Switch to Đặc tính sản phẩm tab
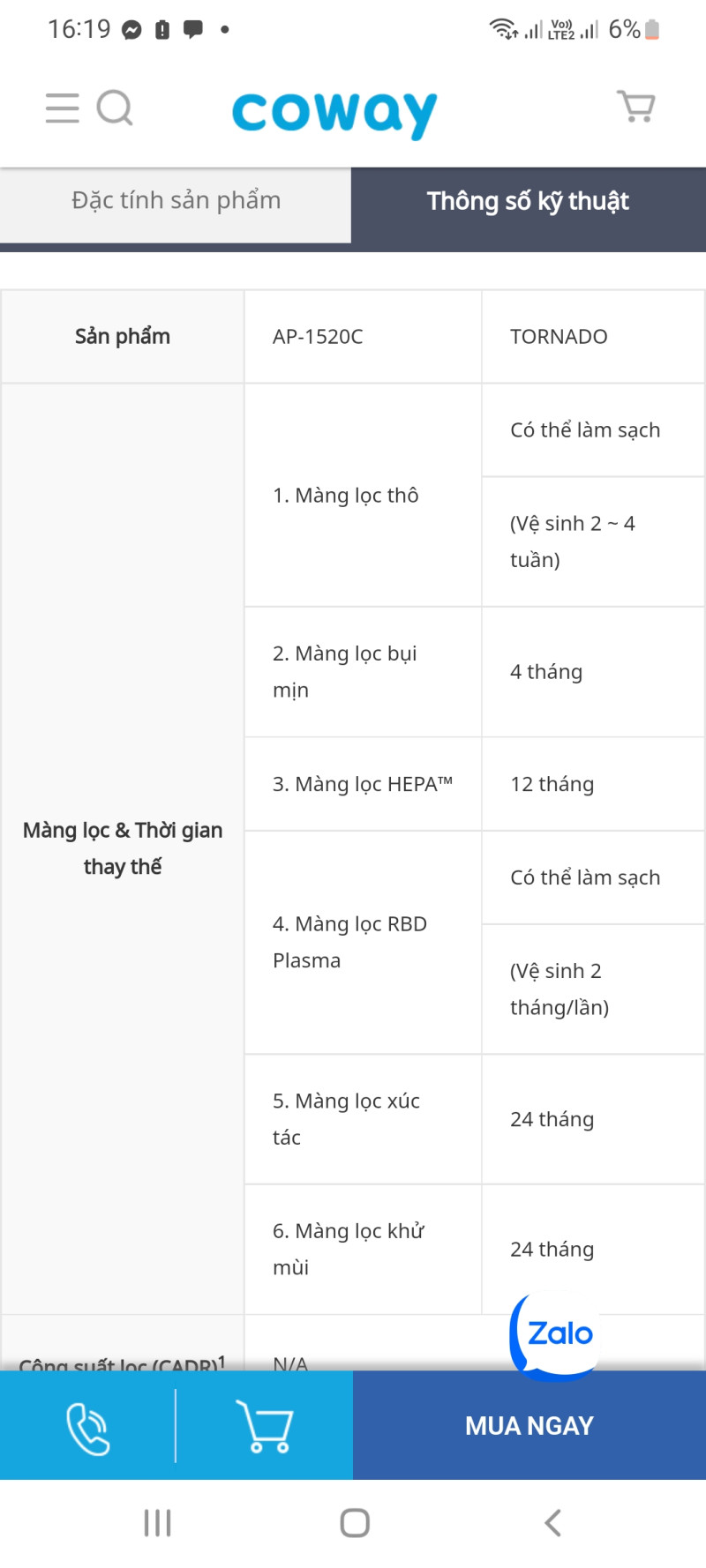The height and width of the screenshot is (1568, 706). point(176,201)
